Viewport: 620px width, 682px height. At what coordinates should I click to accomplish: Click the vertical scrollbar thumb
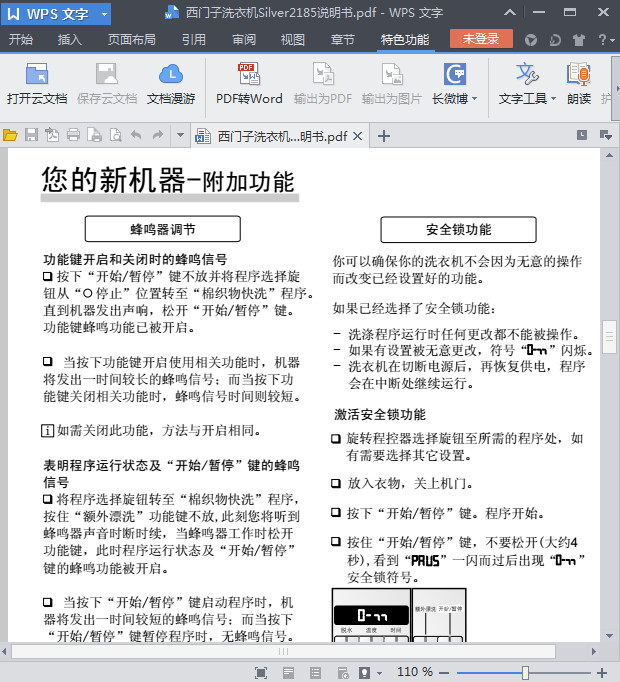(609, 337)
